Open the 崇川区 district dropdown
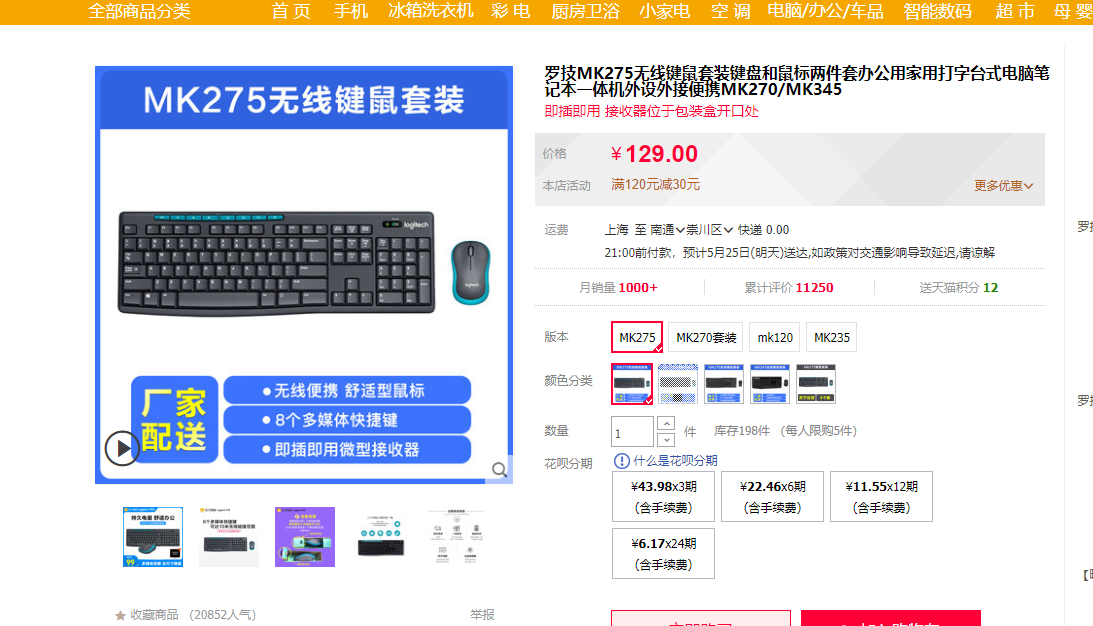Image resolution: width=1093 pixels, height=626 pixels. point(709,229)
